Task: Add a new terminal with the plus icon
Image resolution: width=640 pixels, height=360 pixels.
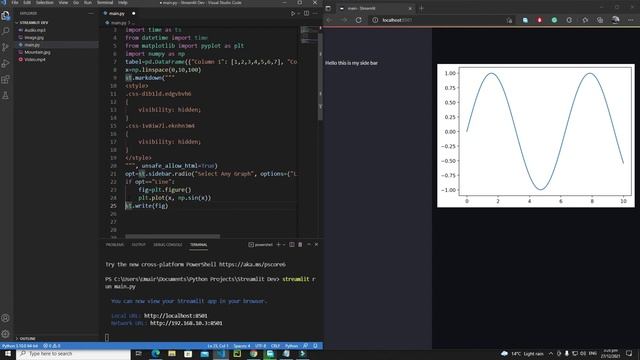Action: 278,244
